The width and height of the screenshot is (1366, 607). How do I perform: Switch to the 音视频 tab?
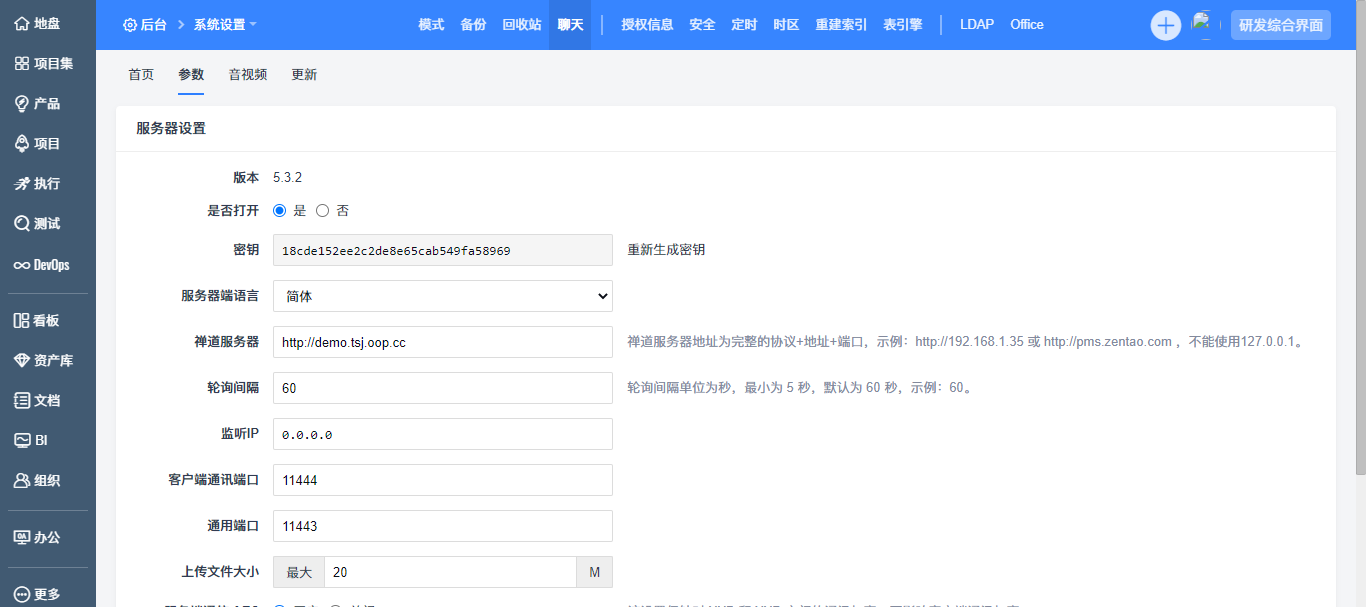coord(247,74)
